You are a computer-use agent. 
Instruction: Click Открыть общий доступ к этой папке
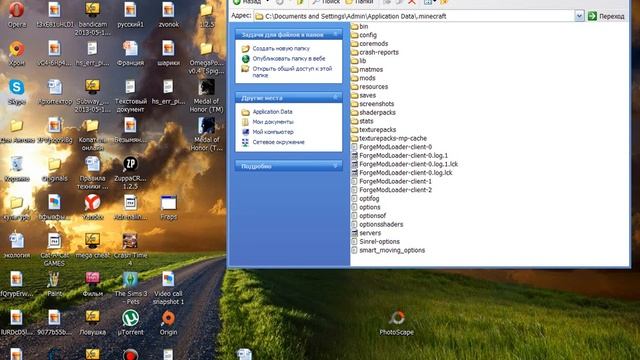292,72
